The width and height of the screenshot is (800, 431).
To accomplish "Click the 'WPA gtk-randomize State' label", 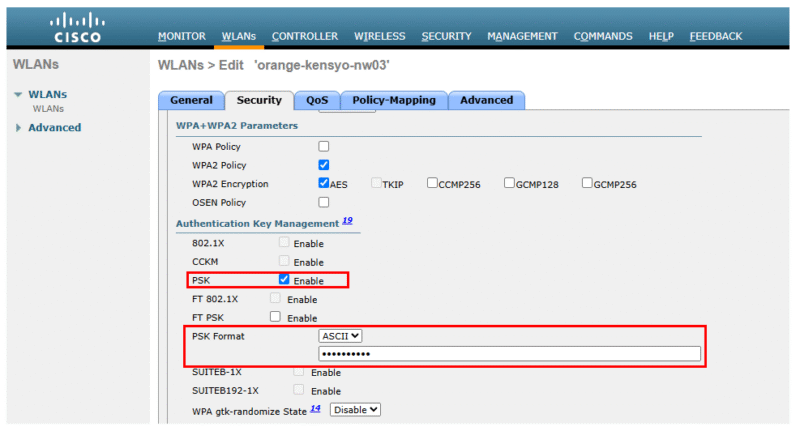I will coord(249,411).
